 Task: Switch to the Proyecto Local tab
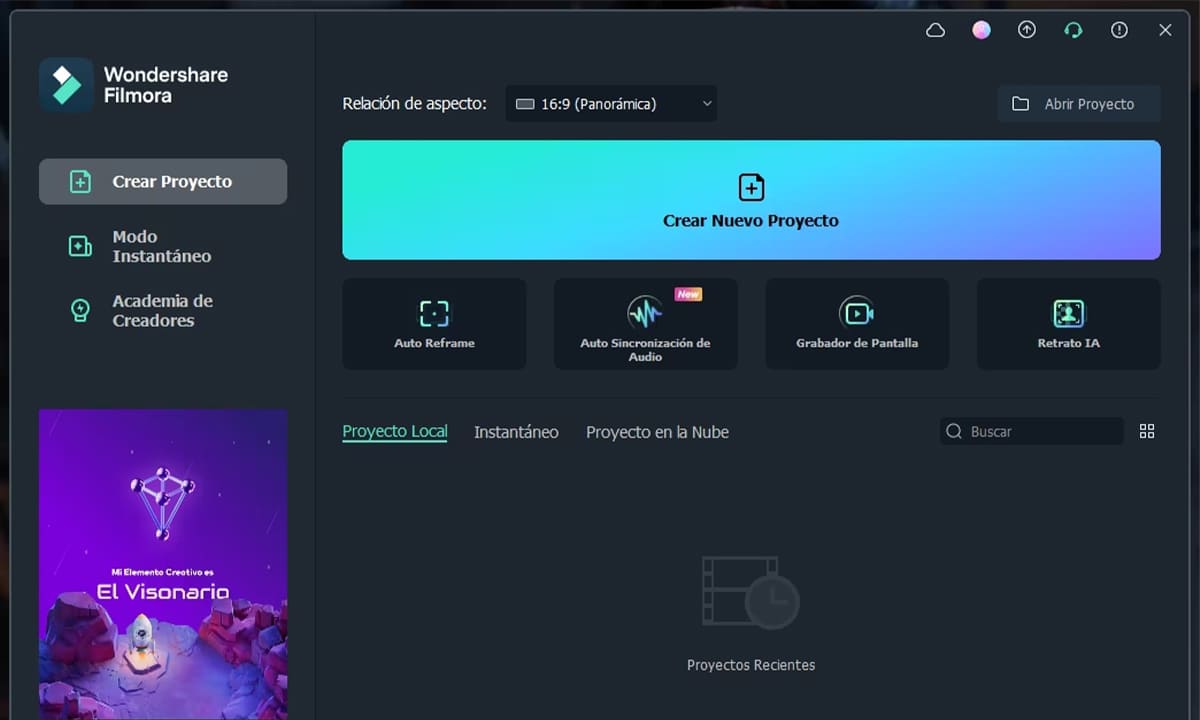395,432
